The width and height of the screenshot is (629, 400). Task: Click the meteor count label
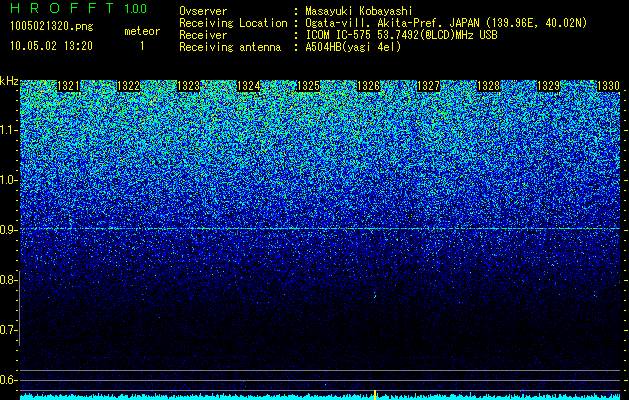(x=142, y=31)
